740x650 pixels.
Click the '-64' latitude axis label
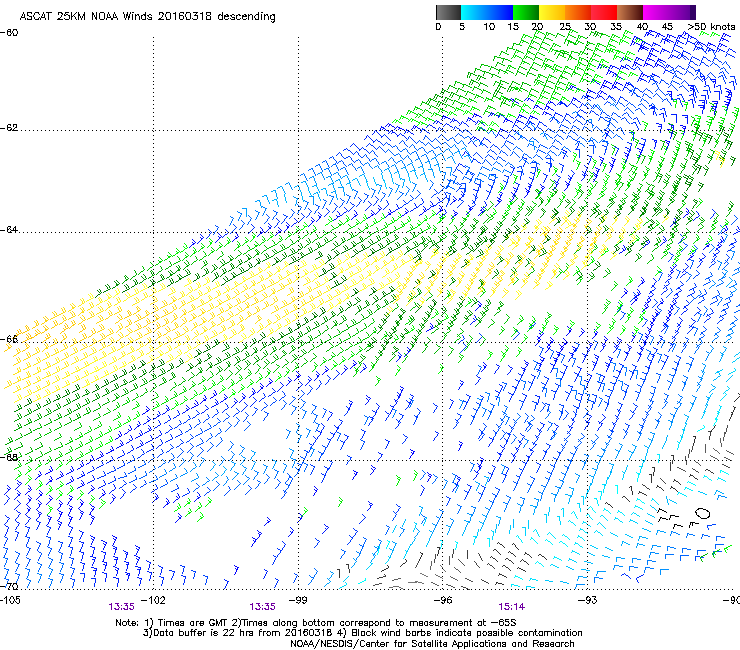pos(9,230)
